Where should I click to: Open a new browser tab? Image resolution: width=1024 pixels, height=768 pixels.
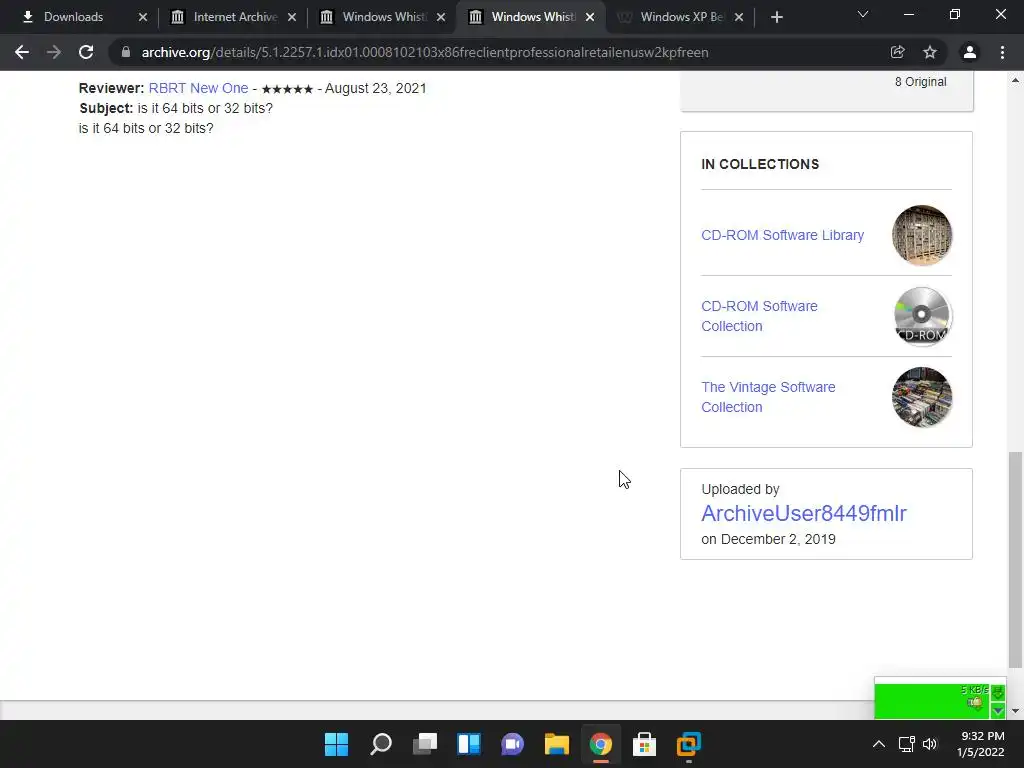coord(776,18)
